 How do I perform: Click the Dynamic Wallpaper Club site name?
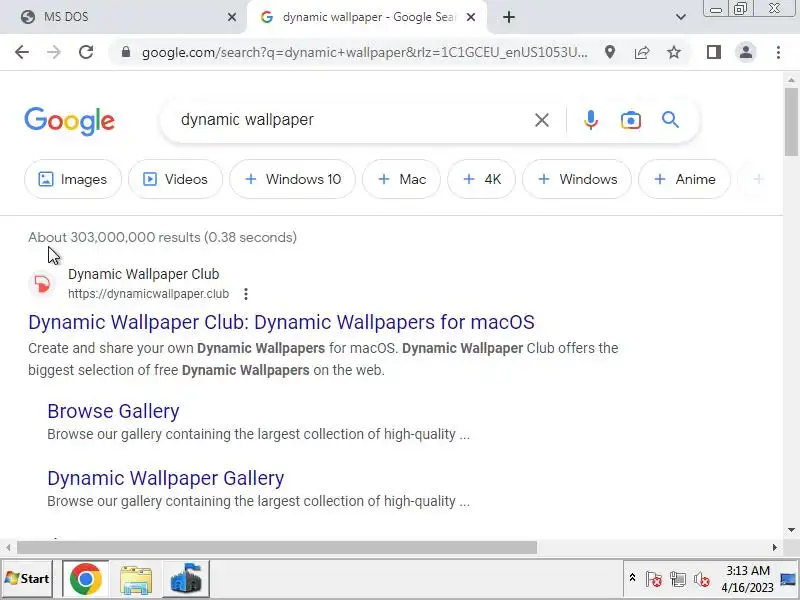click(x=143, y=274)
